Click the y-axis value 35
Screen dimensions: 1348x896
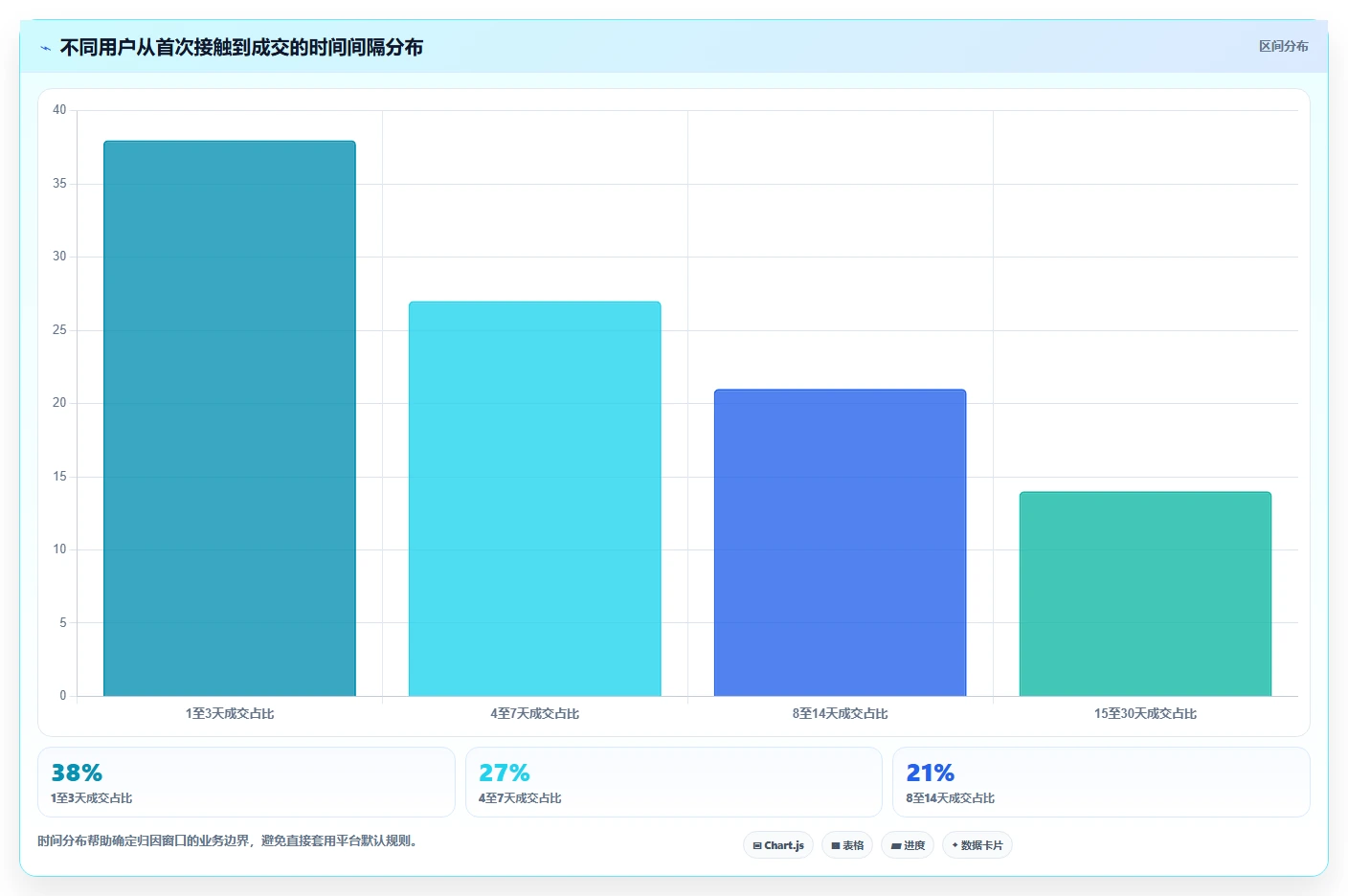[59, 183]
